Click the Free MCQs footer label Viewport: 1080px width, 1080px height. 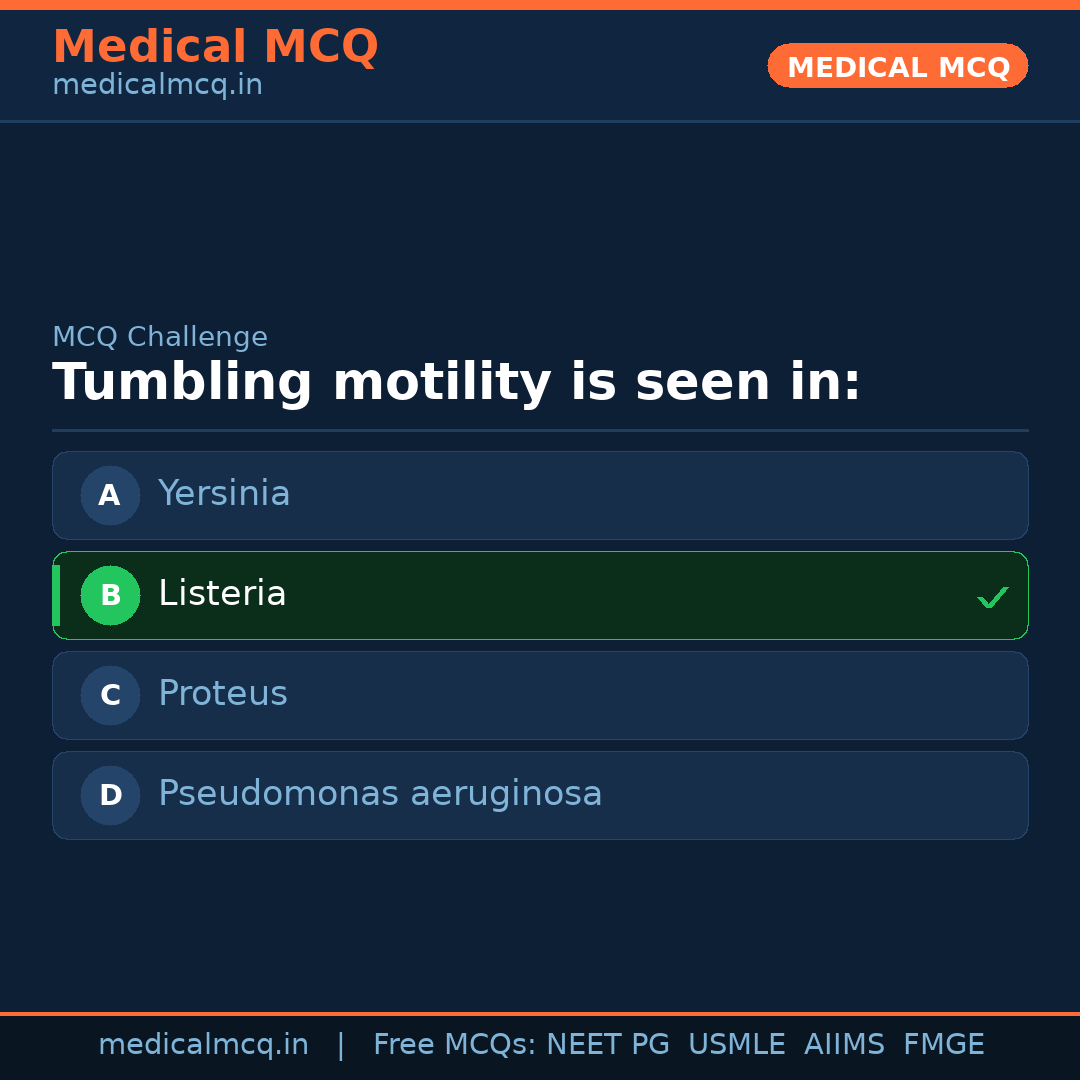point(454,1045)
